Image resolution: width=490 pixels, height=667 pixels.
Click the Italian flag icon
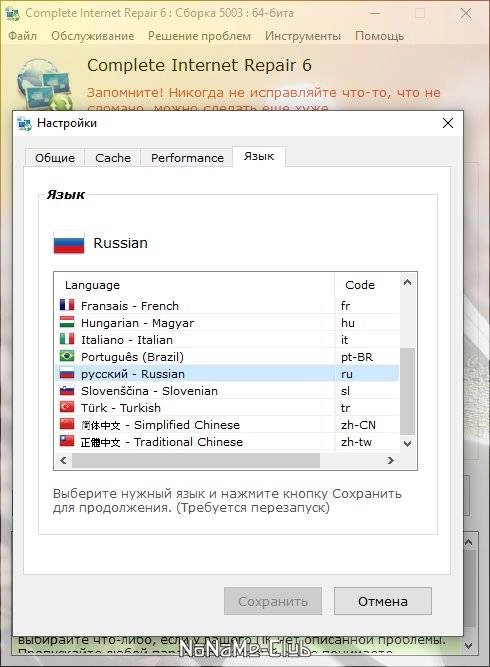pos(67,339)
